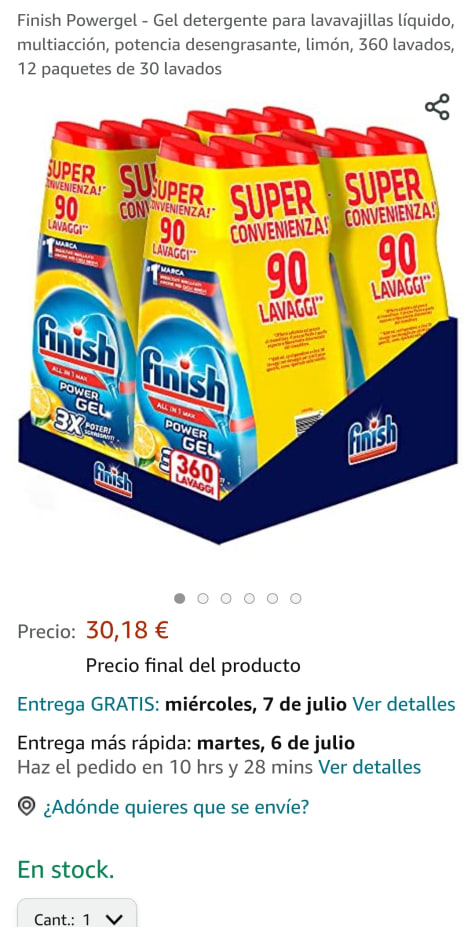Go to the fourth product image dot
This screenshot has width=475, height=927.
[249, 598]
